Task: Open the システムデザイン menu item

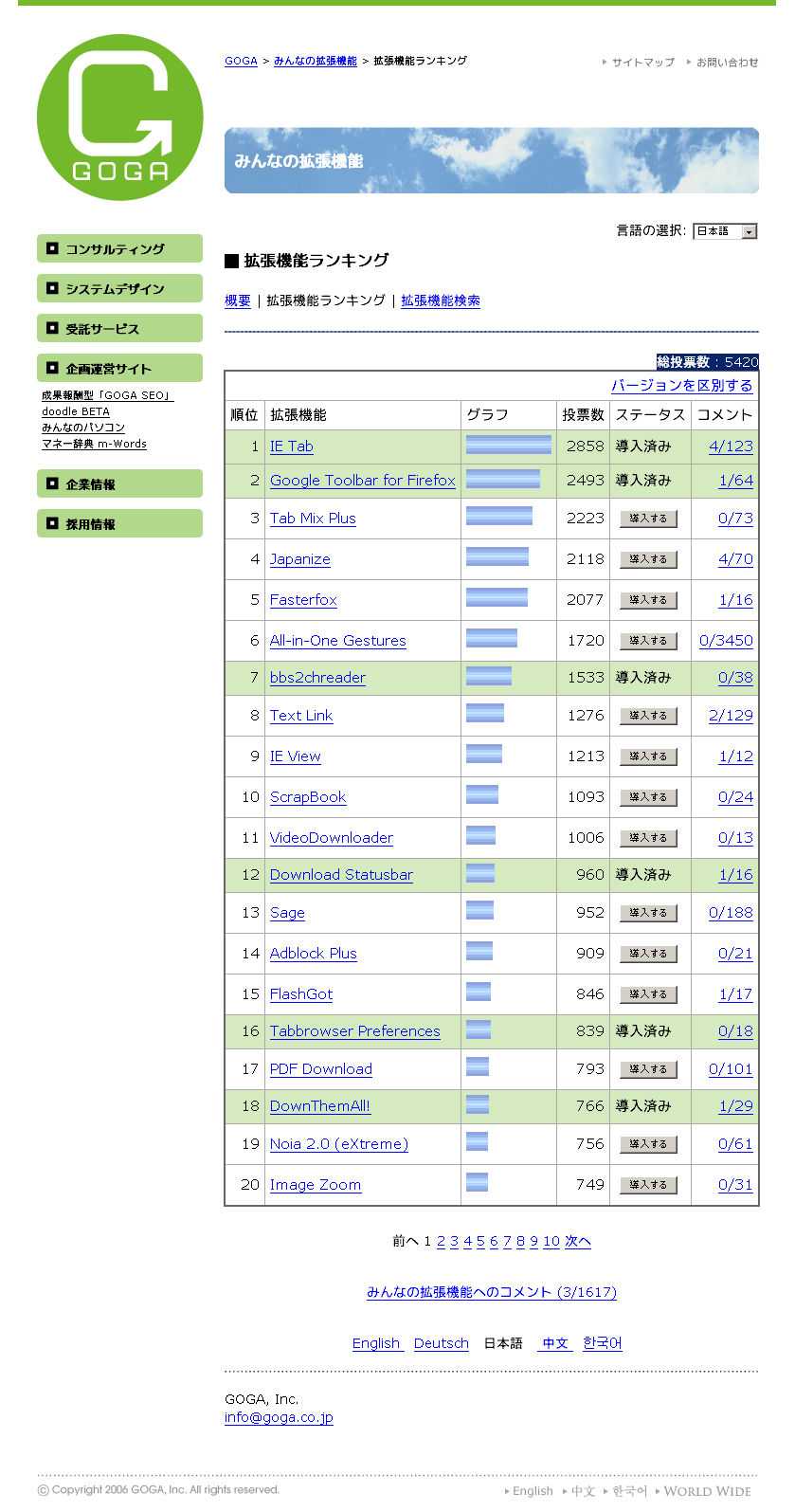Action: (119, 289)
